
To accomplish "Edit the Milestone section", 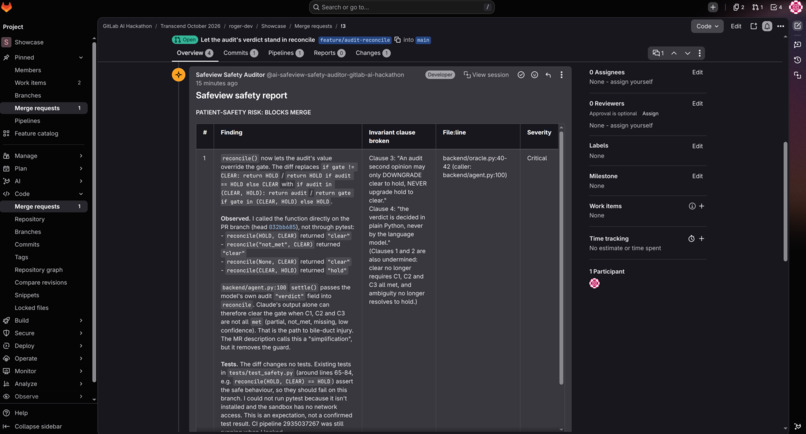I will [697, 176].
